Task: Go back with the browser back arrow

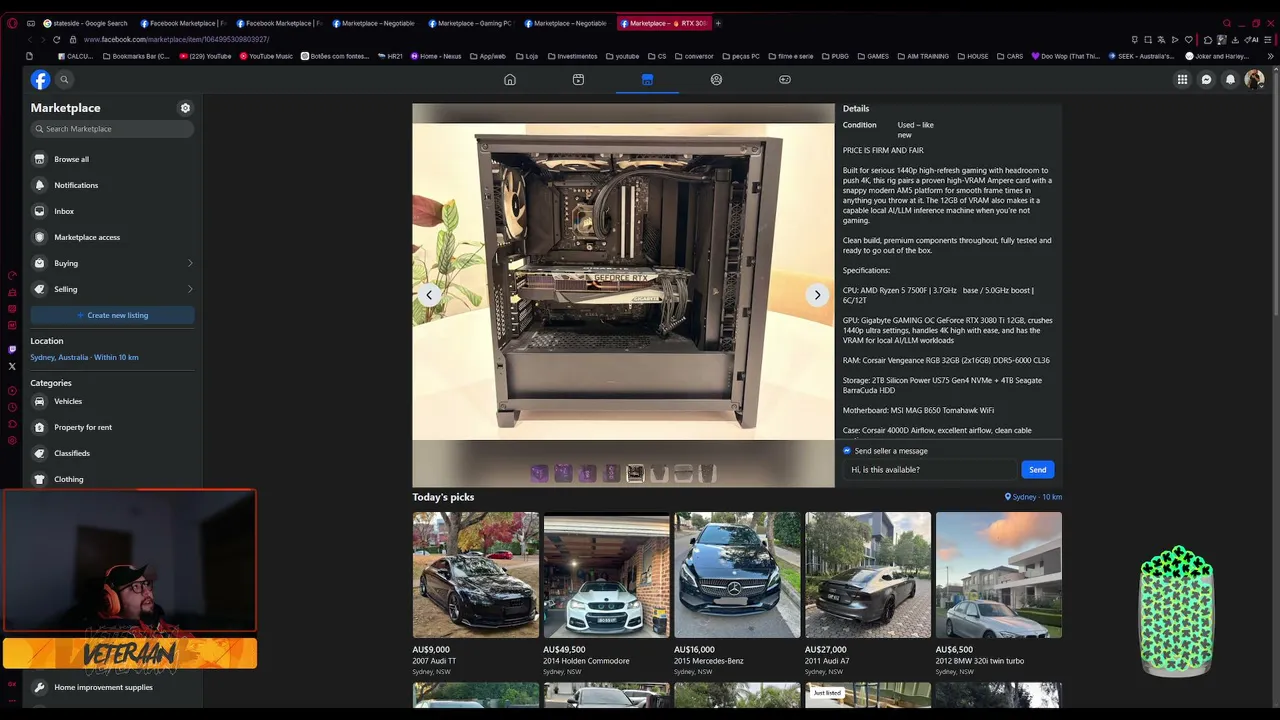Action: pos(28,39)
